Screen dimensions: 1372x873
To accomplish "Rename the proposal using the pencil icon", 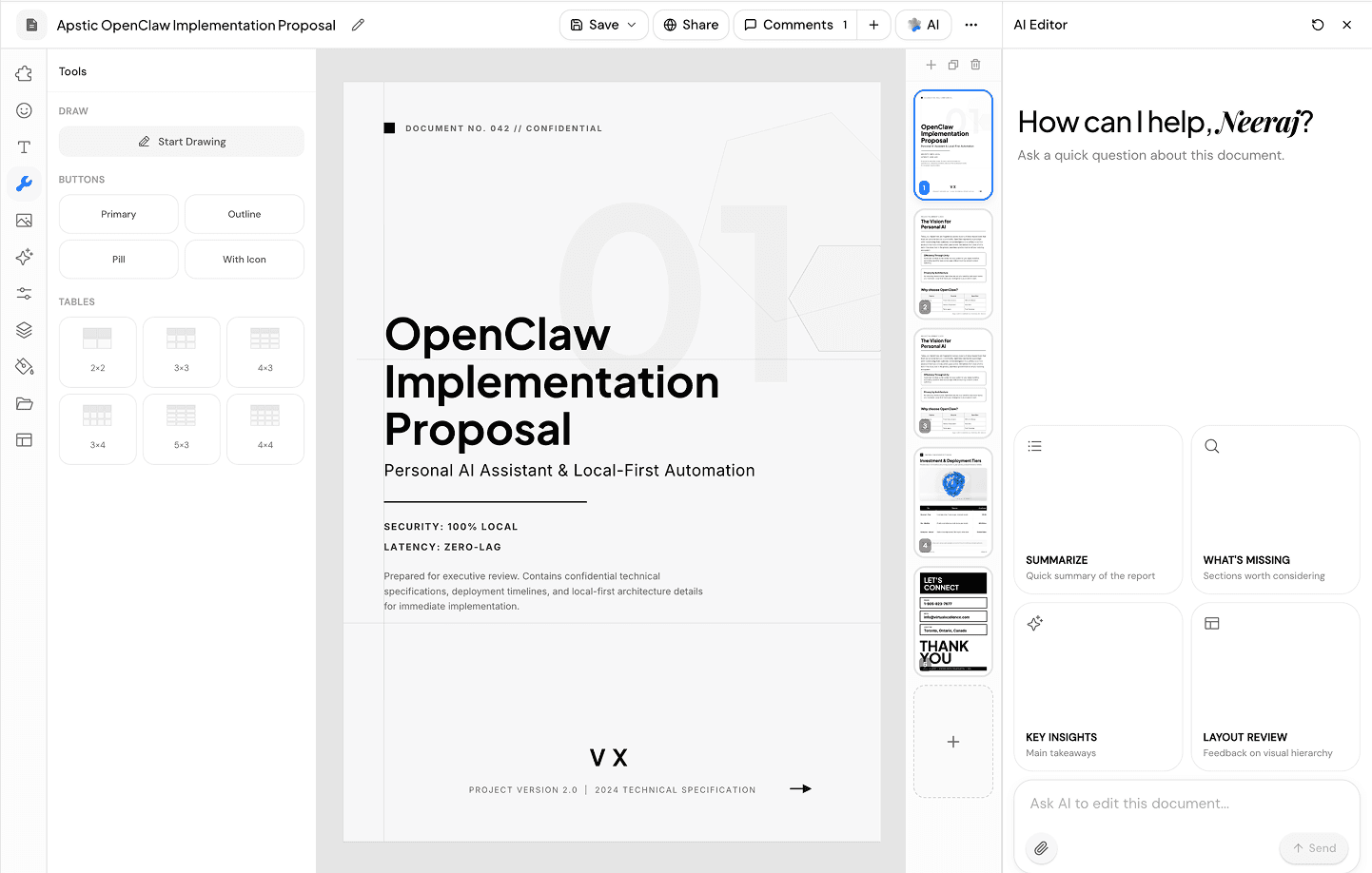I will click(x=358, y=24).
